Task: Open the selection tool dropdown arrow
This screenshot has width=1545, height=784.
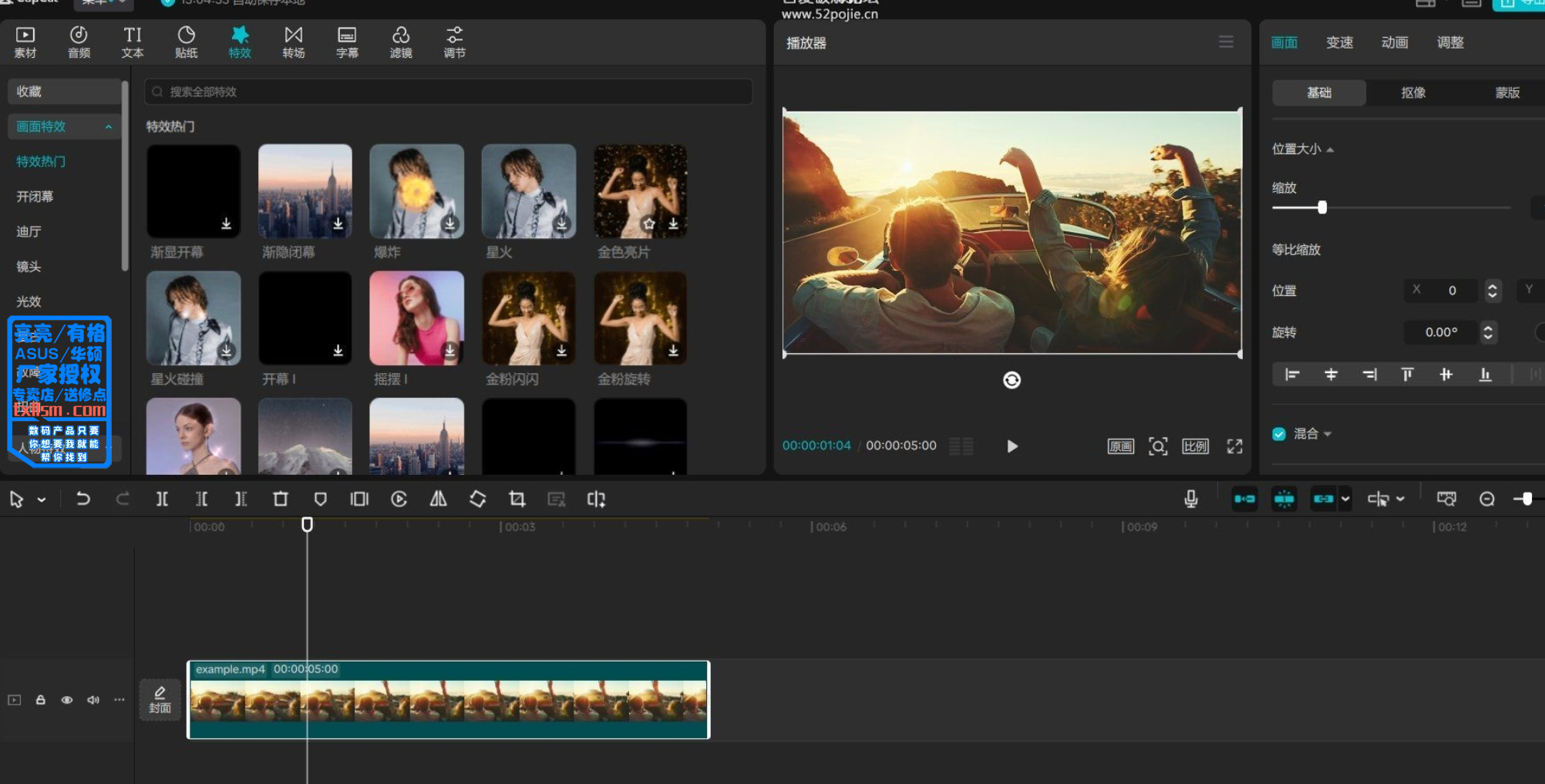Action: point(42,500)
